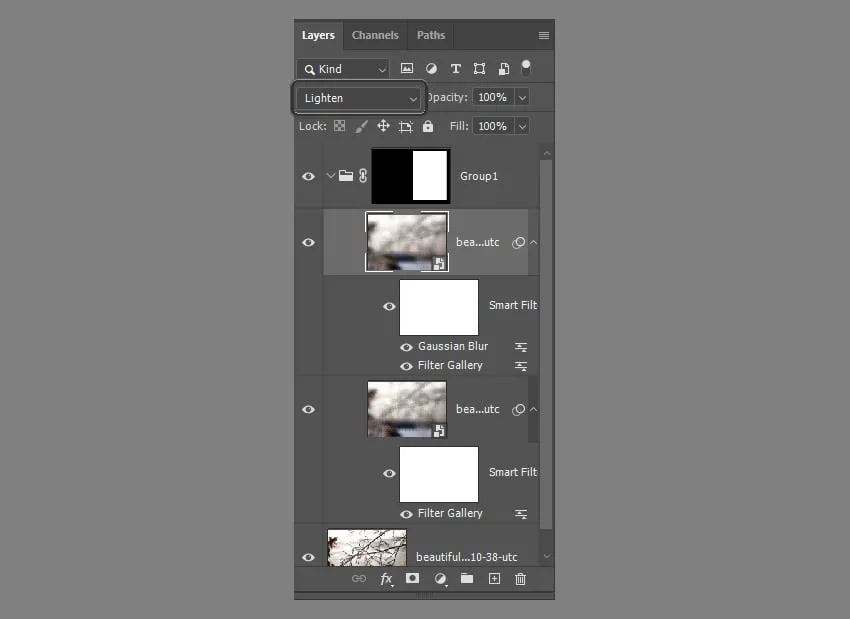The image size is (850, 619).
Task: Open the Opacity percentage dropdown arrow
Action: point(522,98)
